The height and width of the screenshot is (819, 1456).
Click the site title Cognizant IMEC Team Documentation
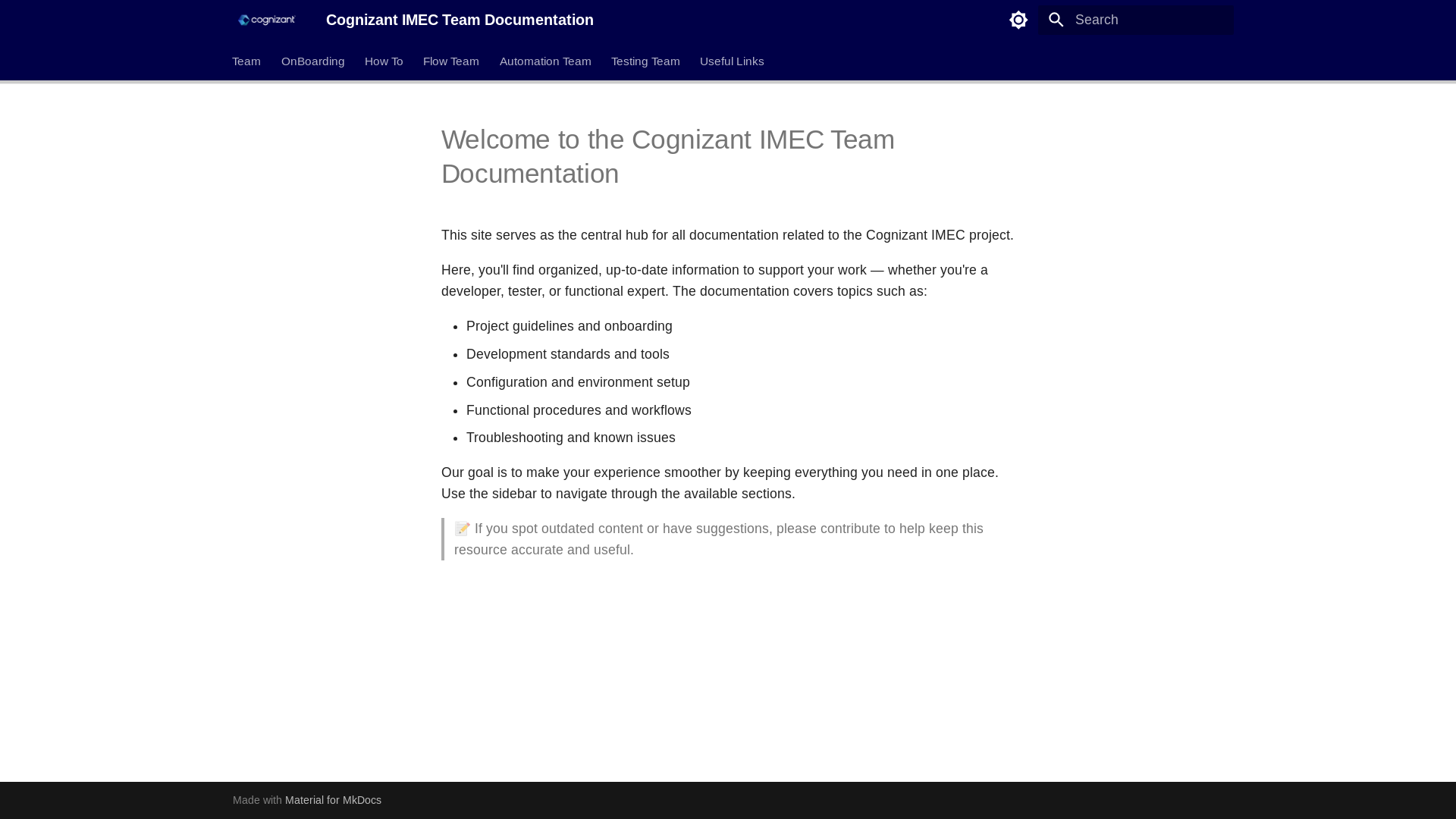point(460,20)
